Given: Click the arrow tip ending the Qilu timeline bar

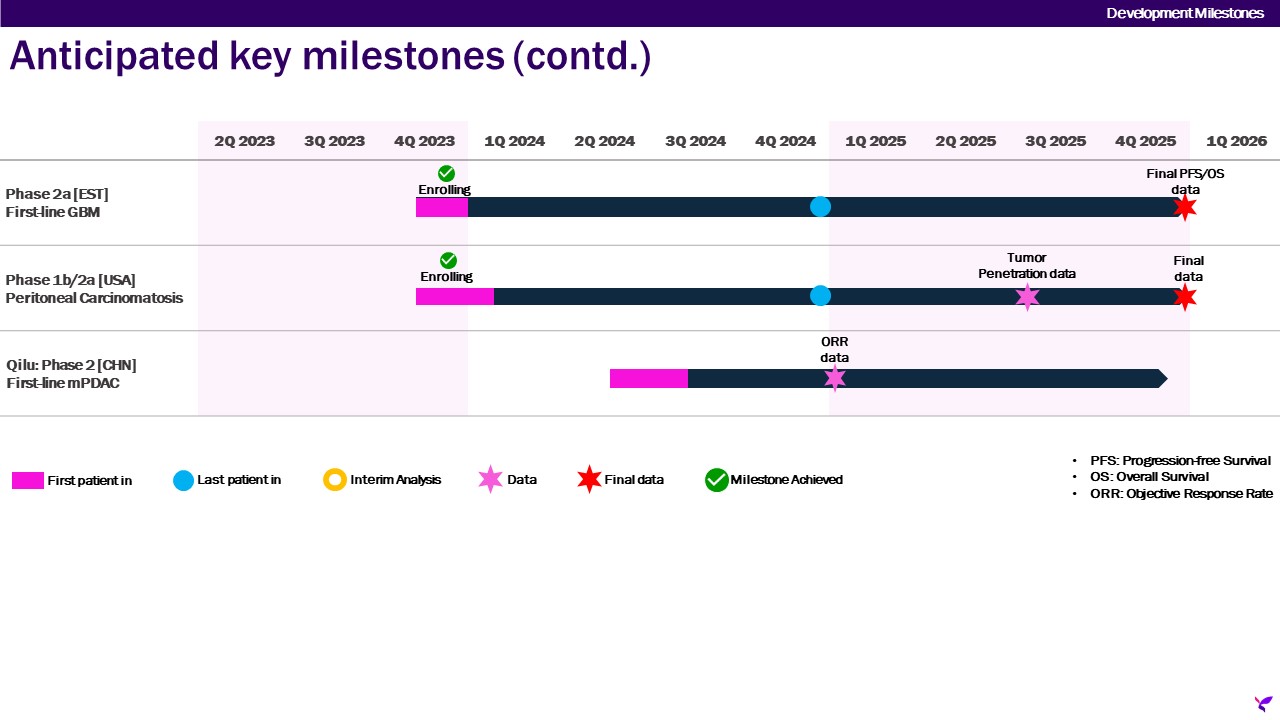Looking at the screenshot, I should point(1161,378).
